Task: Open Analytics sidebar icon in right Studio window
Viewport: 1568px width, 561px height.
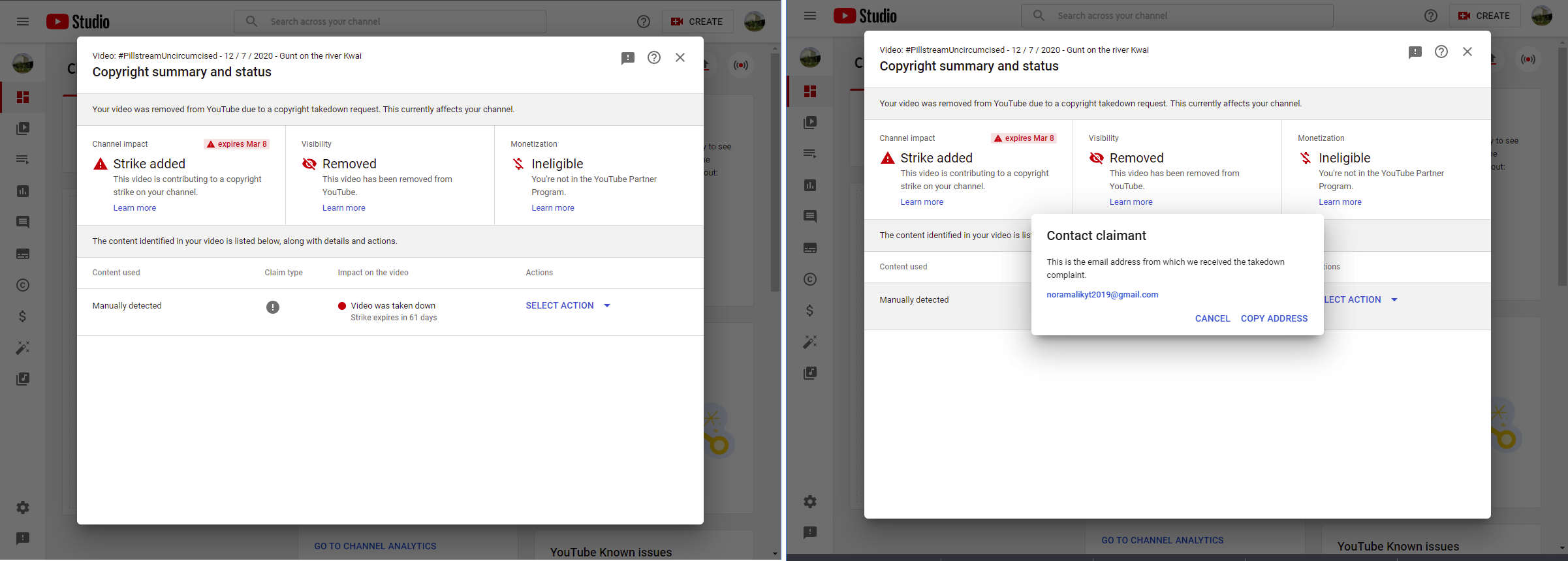Action: click(x=810, y=185)
